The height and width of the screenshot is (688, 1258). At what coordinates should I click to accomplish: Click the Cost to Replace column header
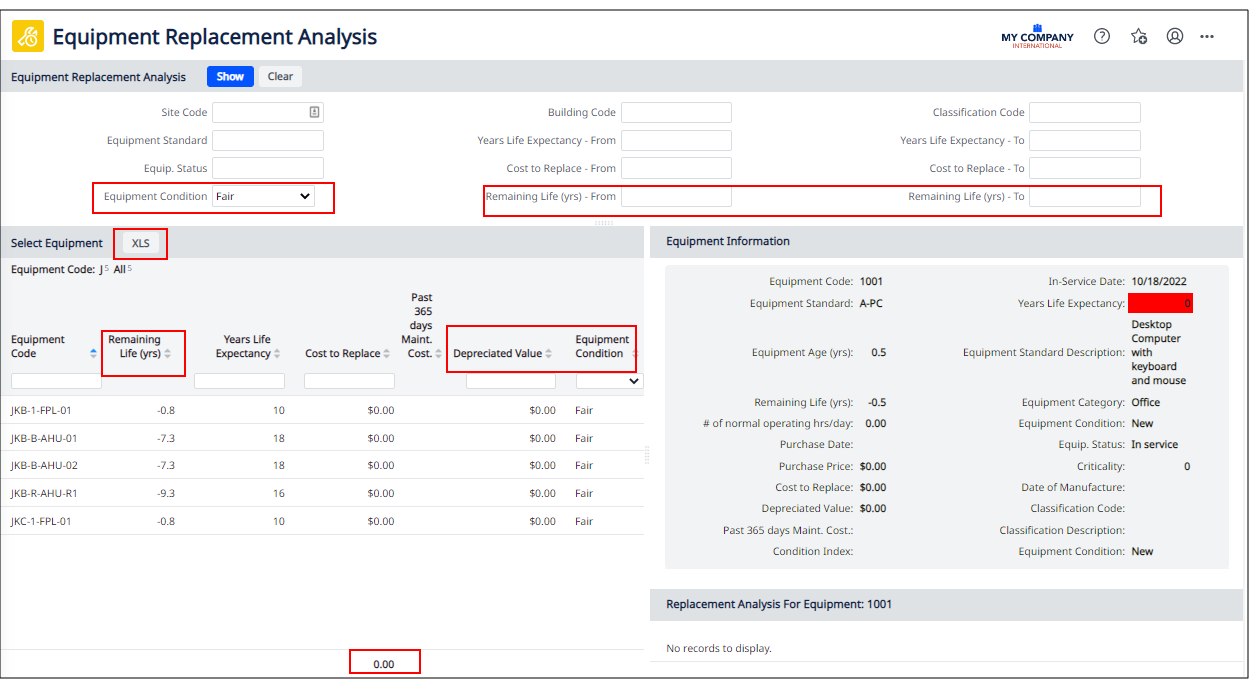pyautogui.click(x=342, y=353)
